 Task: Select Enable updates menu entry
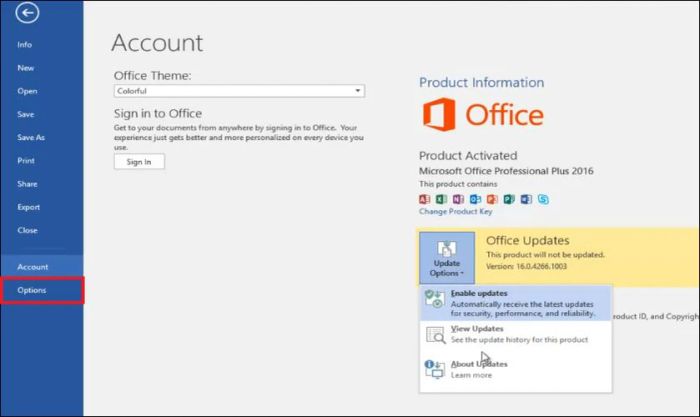(516, 303)
